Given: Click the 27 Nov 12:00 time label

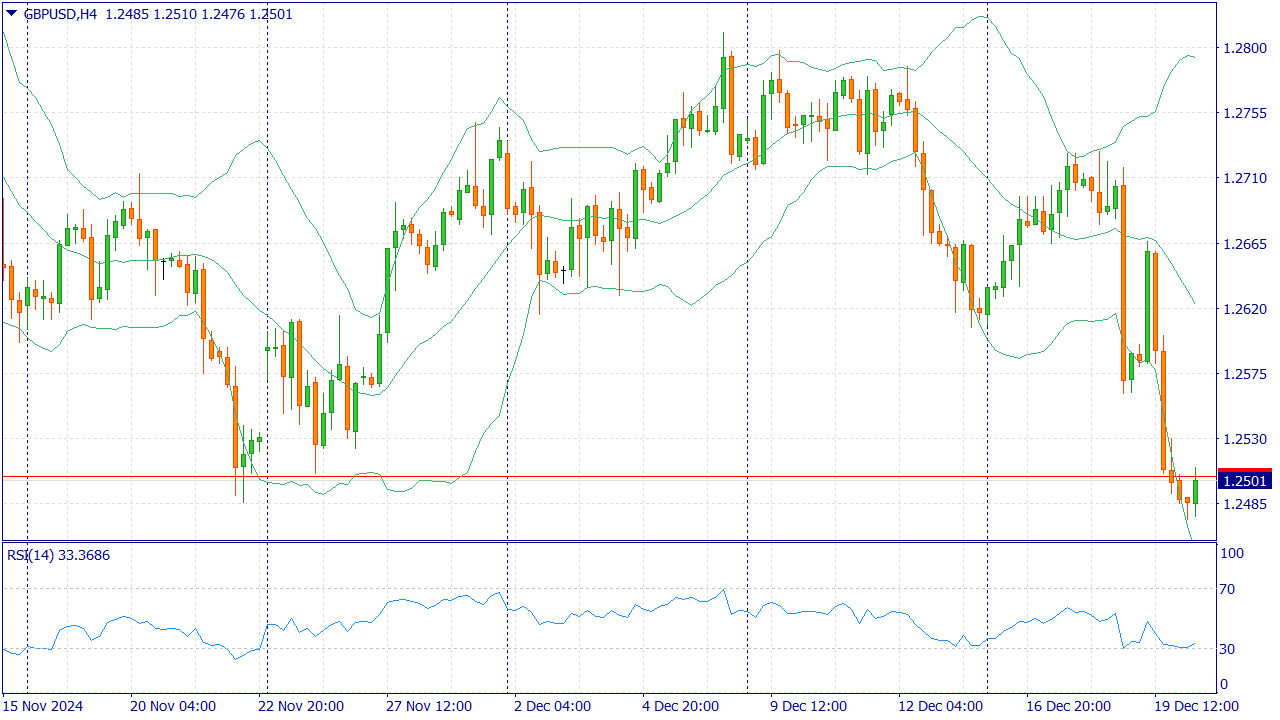Looking at the screenshot, I should click(429, 706).
